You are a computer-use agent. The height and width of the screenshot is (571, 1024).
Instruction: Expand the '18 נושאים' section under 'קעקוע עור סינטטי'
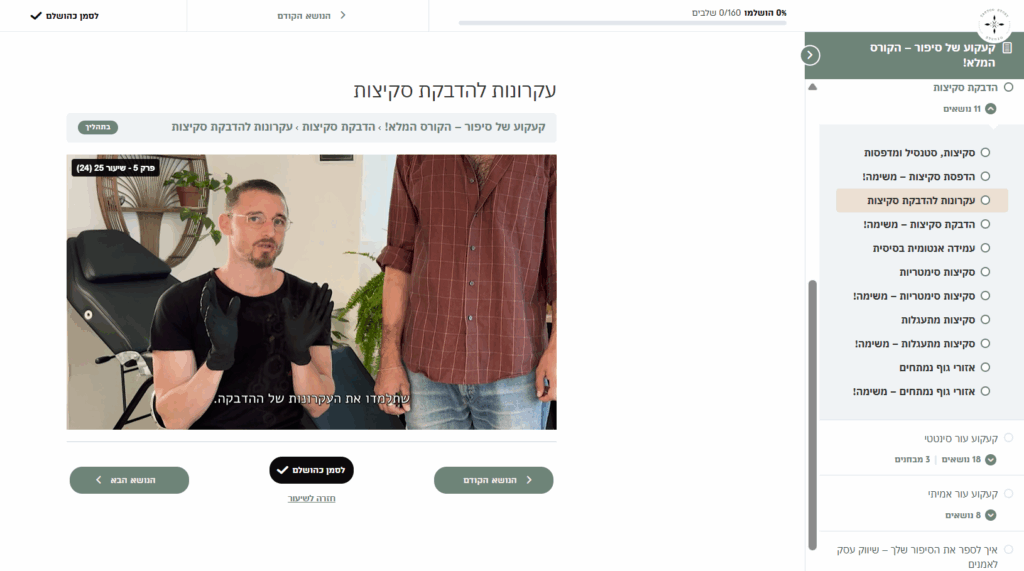point(991,460)
